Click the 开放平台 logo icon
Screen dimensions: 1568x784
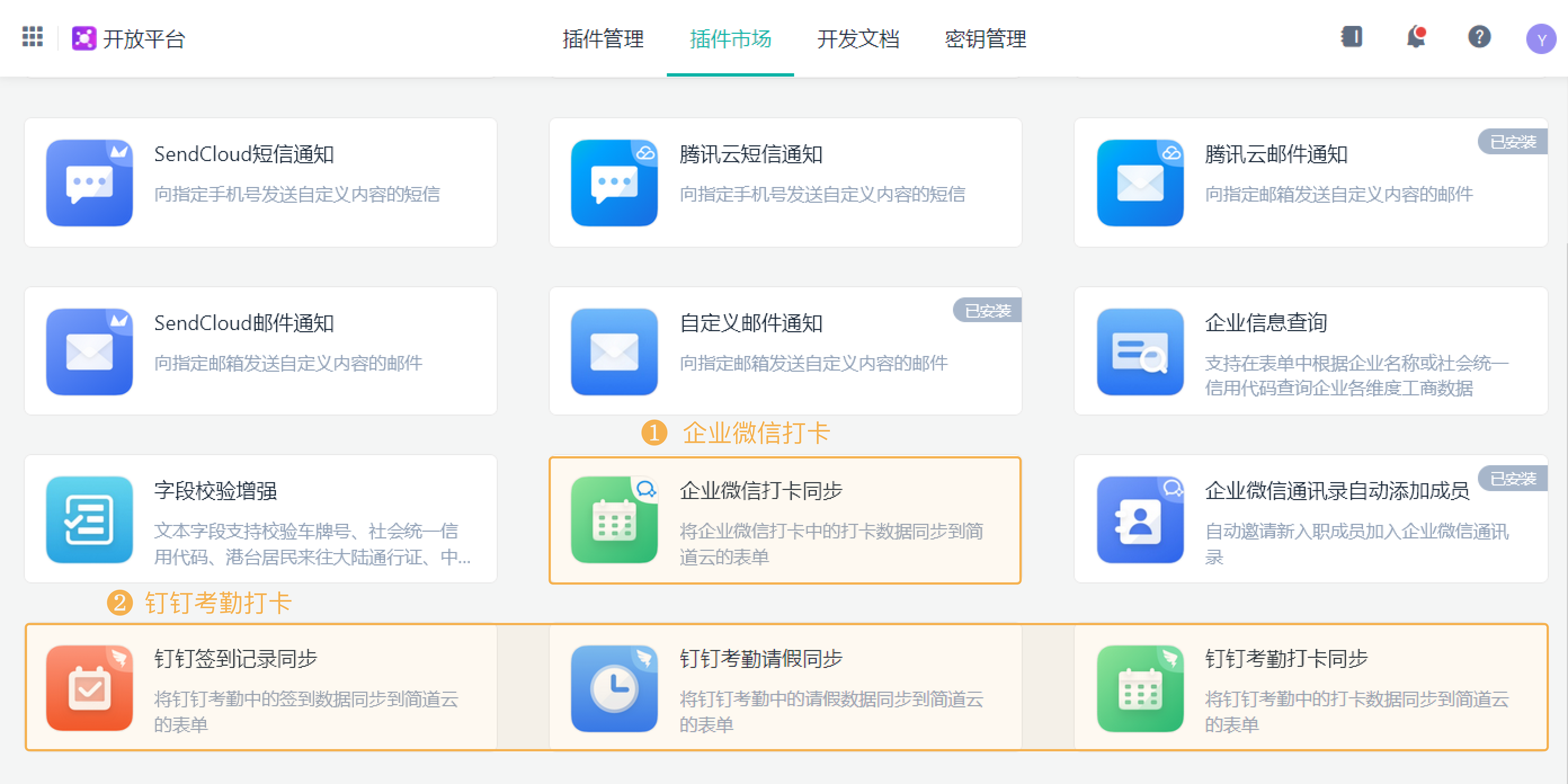click(x=84, y=38)
